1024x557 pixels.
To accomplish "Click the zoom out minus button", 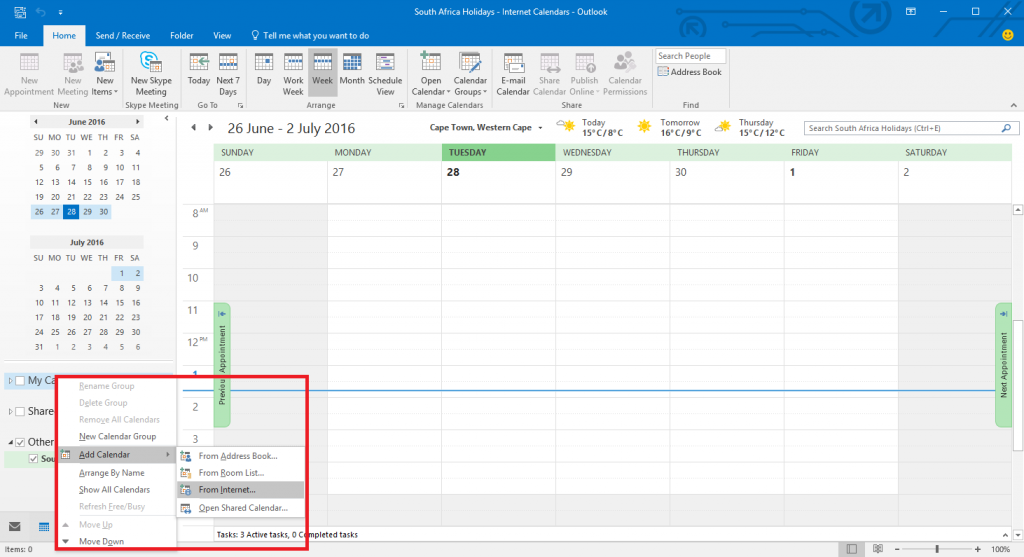I will coord(897,549).
